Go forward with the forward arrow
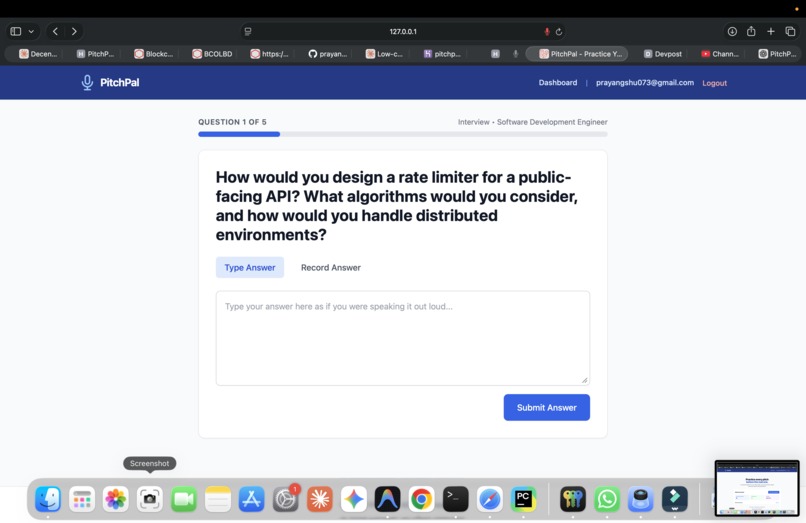The image size is (806, 523). click(74, 31)
